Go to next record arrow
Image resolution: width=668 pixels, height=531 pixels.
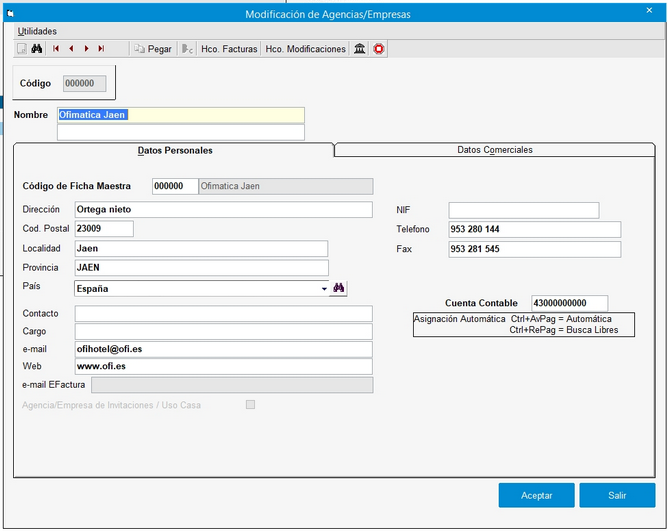pyautogui.click(x=86, y=49)
